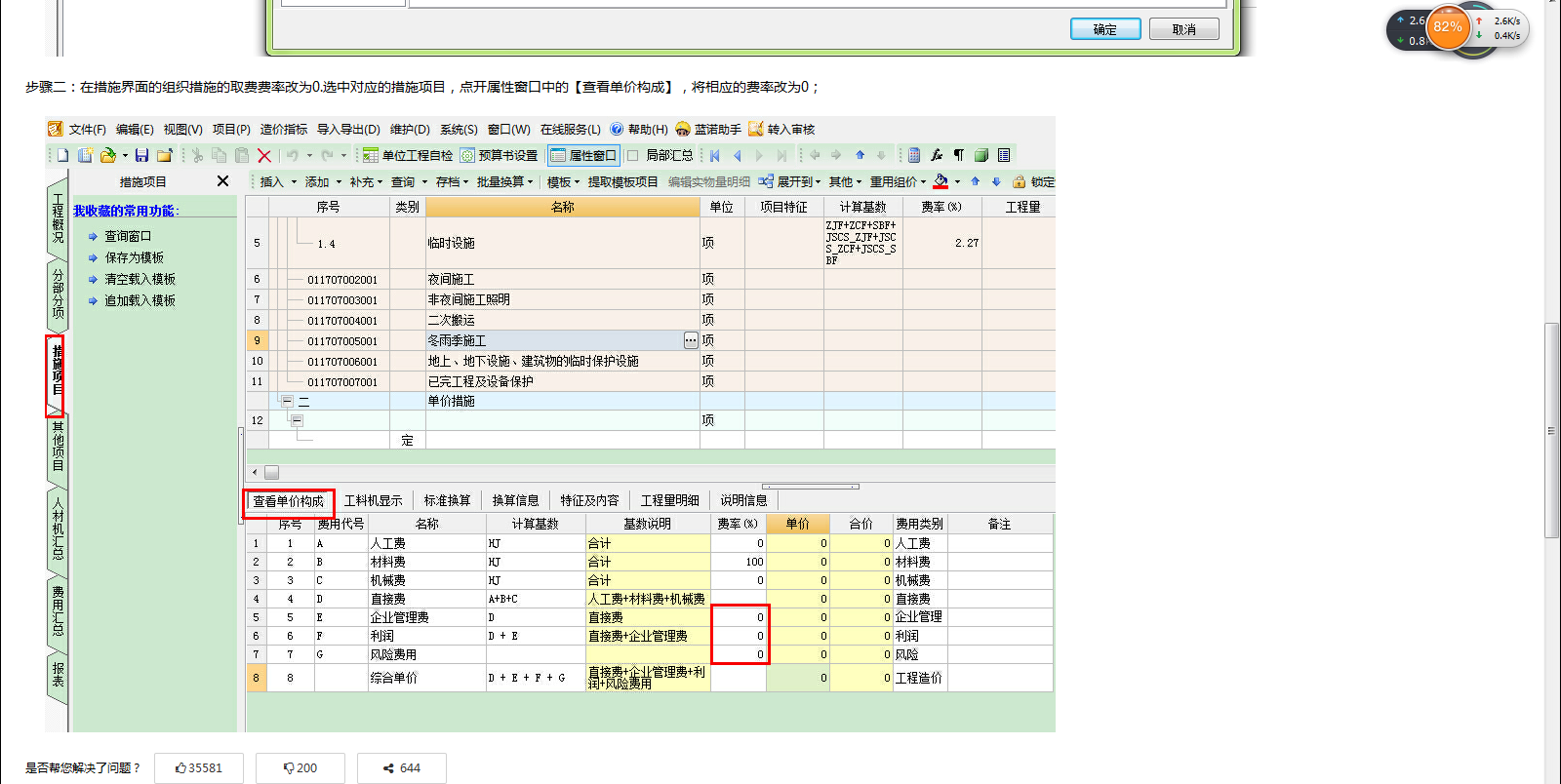Screen dimensions: 1561x784
Task: Click the splitter grip between table and property pane
Action: 811,486
